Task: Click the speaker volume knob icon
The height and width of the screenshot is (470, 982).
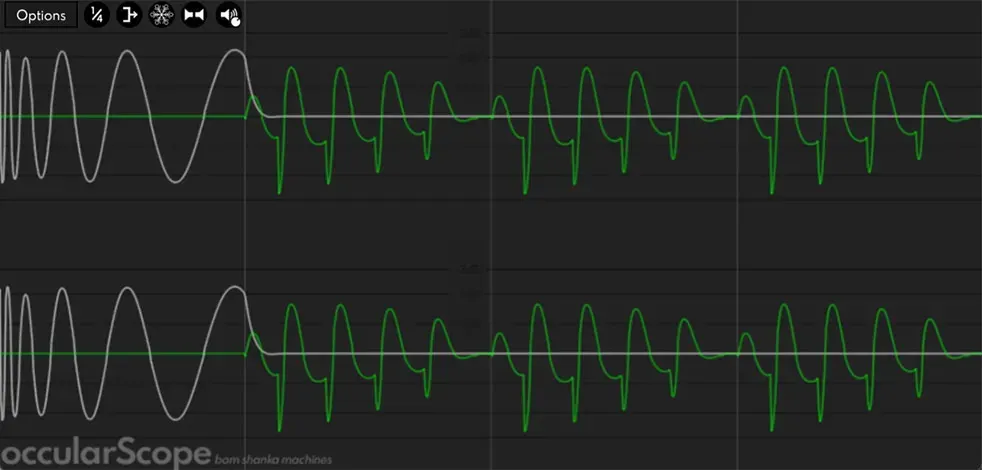Action: (x=229, y=15)
